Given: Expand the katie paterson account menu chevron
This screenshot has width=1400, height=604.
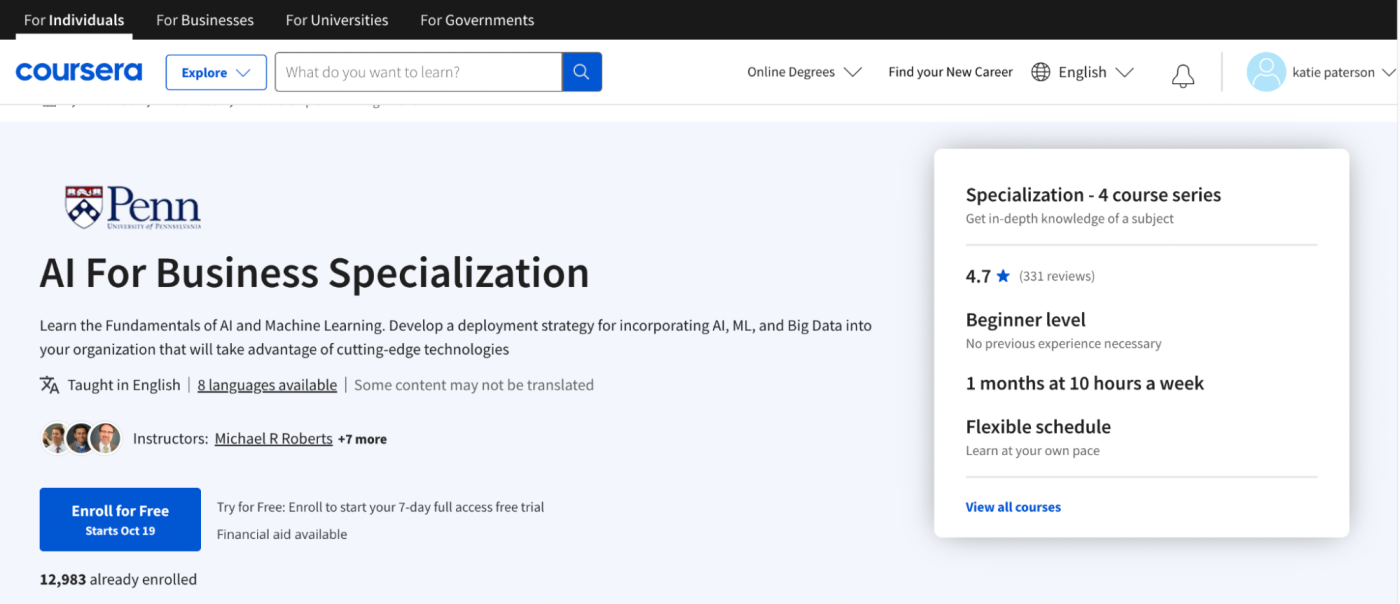Looking at the screenshot, I should pos(1387,72).
